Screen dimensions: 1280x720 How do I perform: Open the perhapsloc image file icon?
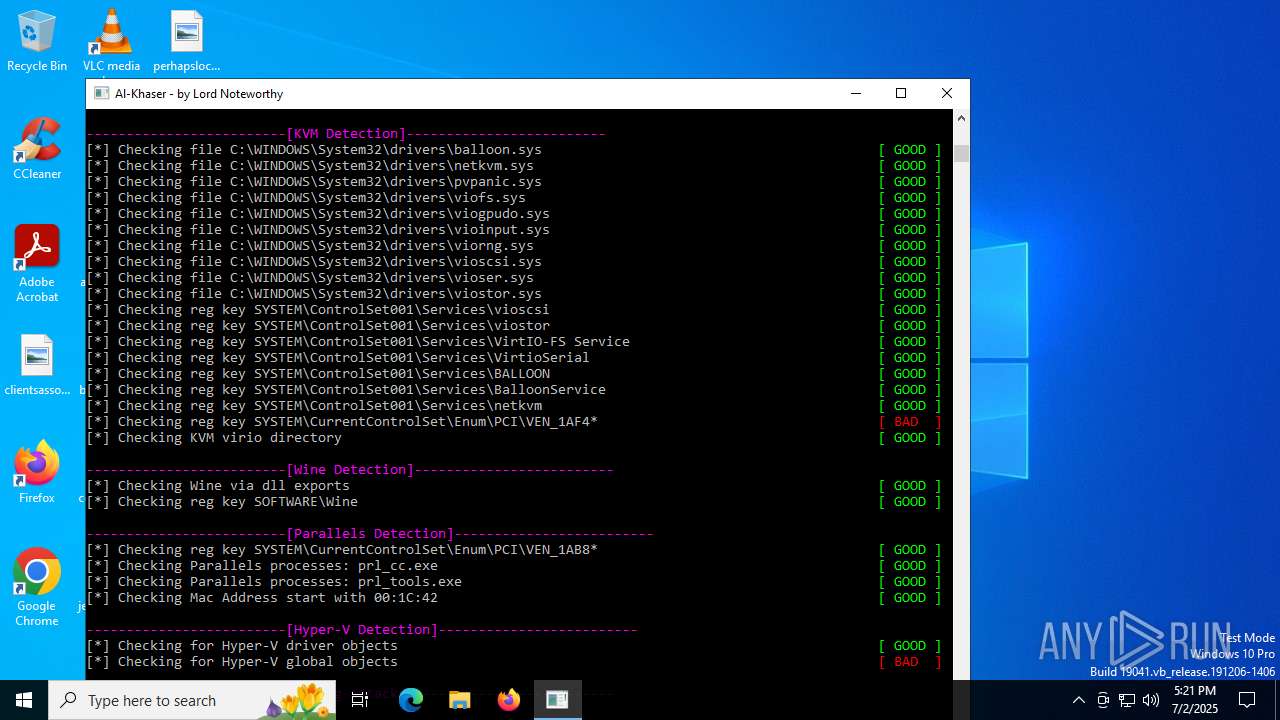point(186,42)
